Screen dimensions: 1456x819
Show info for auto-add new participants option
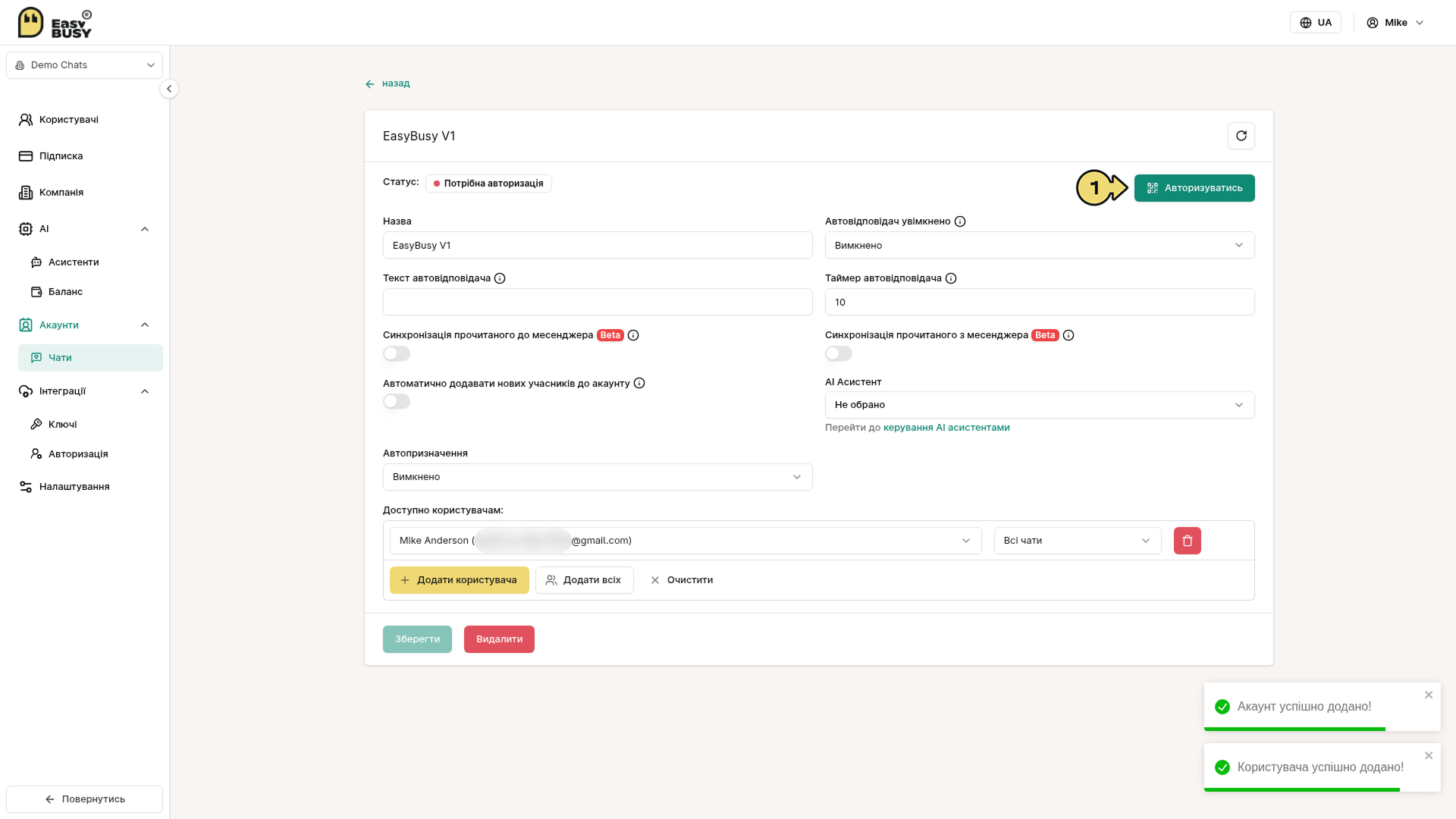639,383
